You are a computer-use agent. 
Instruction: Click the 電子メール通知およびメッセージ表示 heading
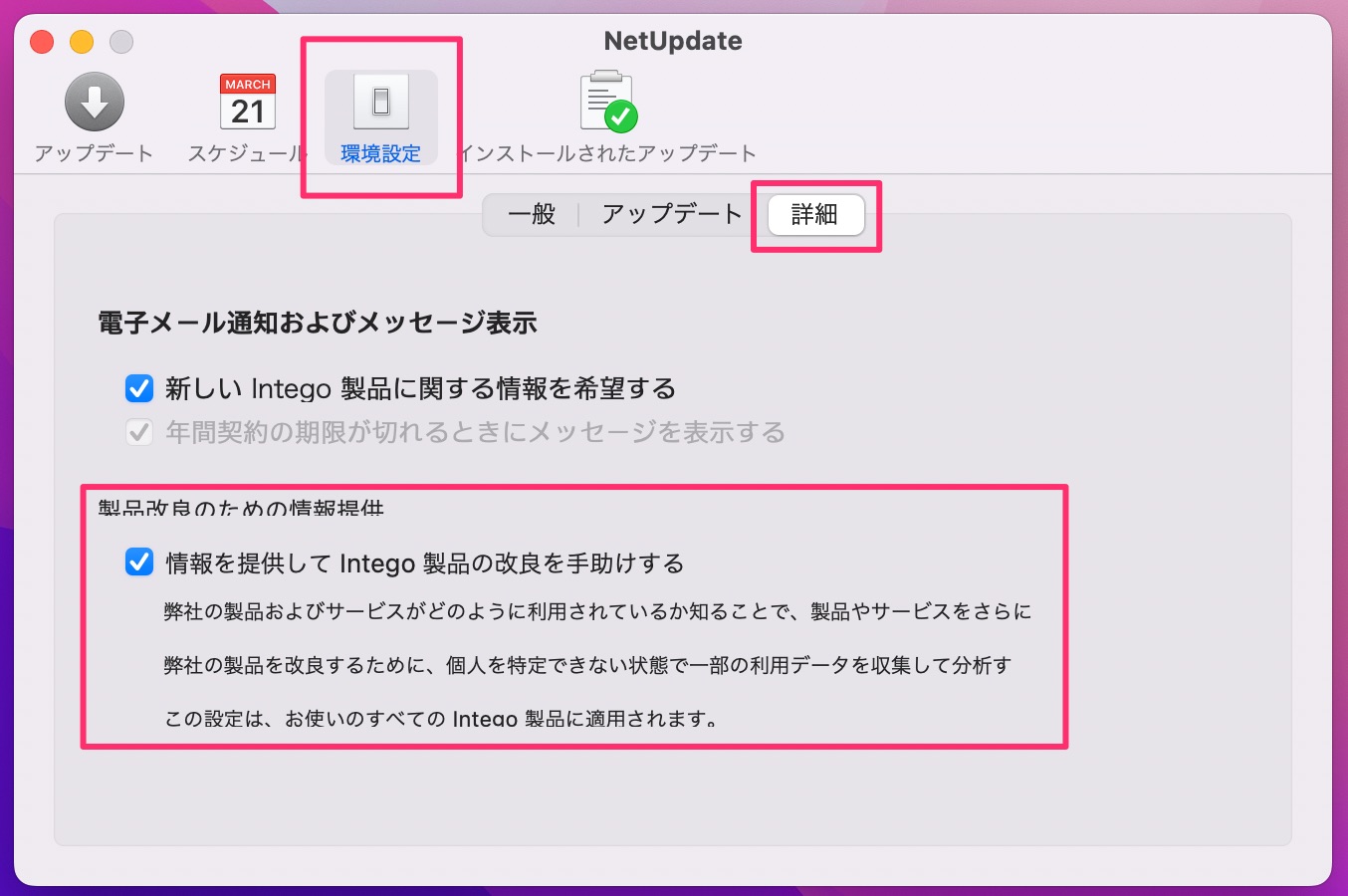tap(318, 323)
